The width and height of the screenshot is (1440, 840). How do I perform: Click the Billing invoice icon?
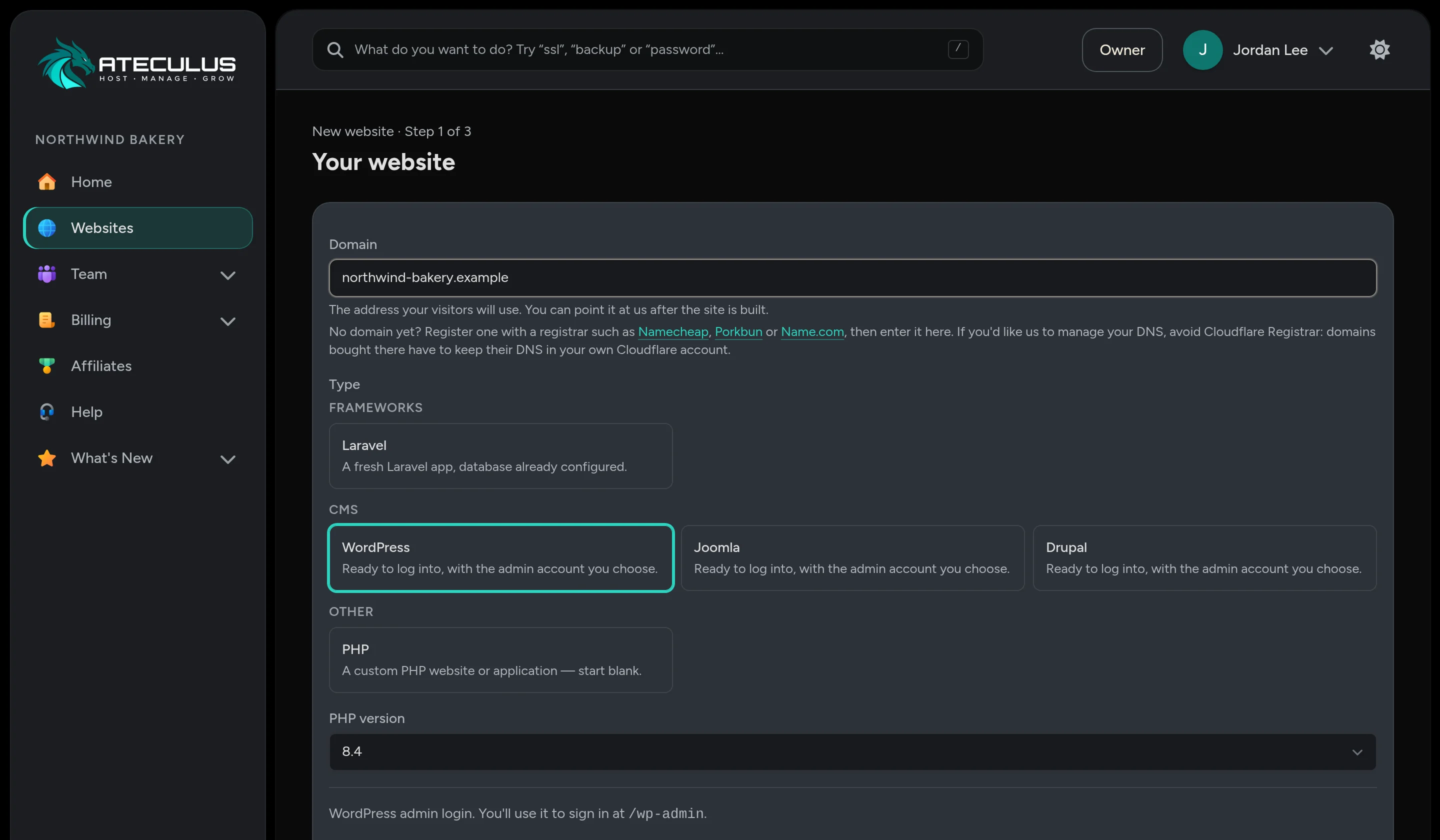click(47, 320)
